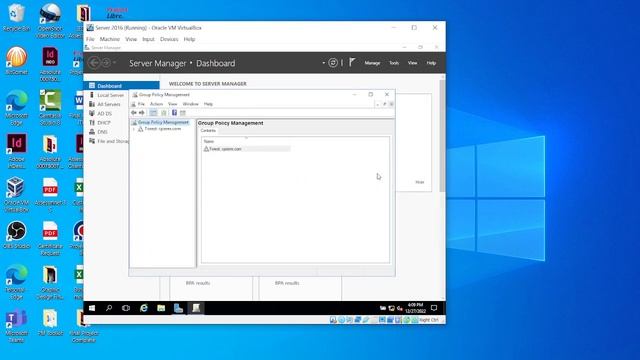Viewport: 640px width, 360px height.
Task: Click the Server Manager back arrow button
Action: pyautogui.click(x=94, y=63)
